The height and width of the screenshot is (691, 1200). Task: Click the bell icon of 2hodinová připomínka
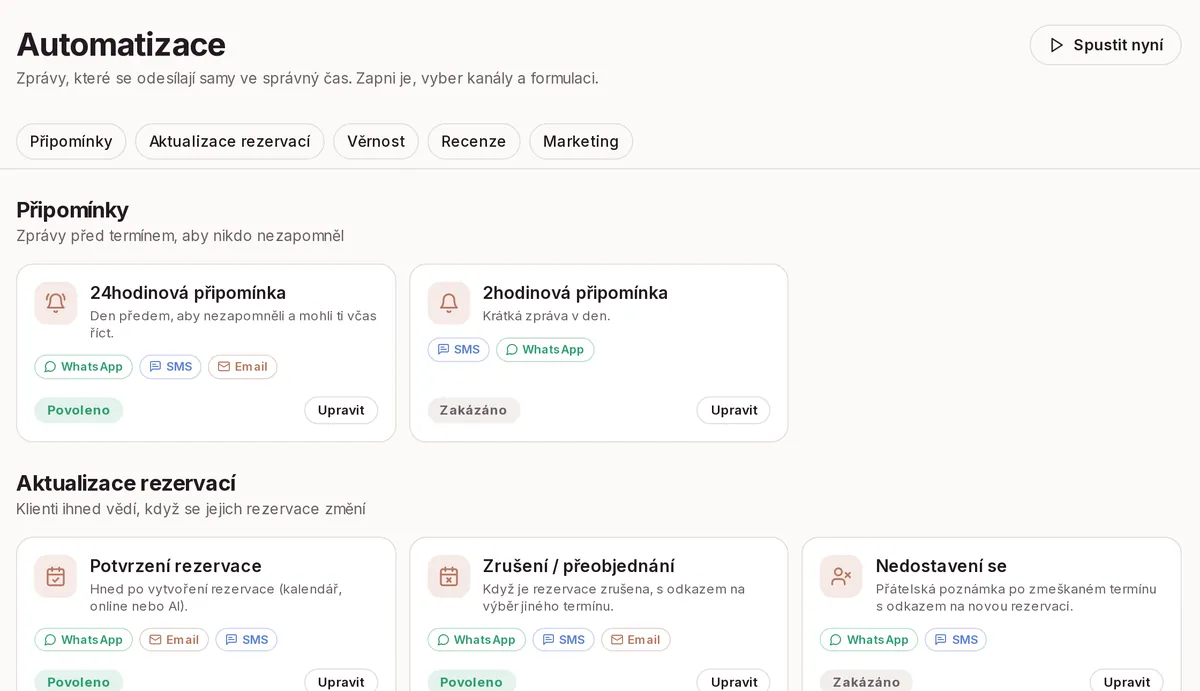pyautogui.click(x=449, y=303)
